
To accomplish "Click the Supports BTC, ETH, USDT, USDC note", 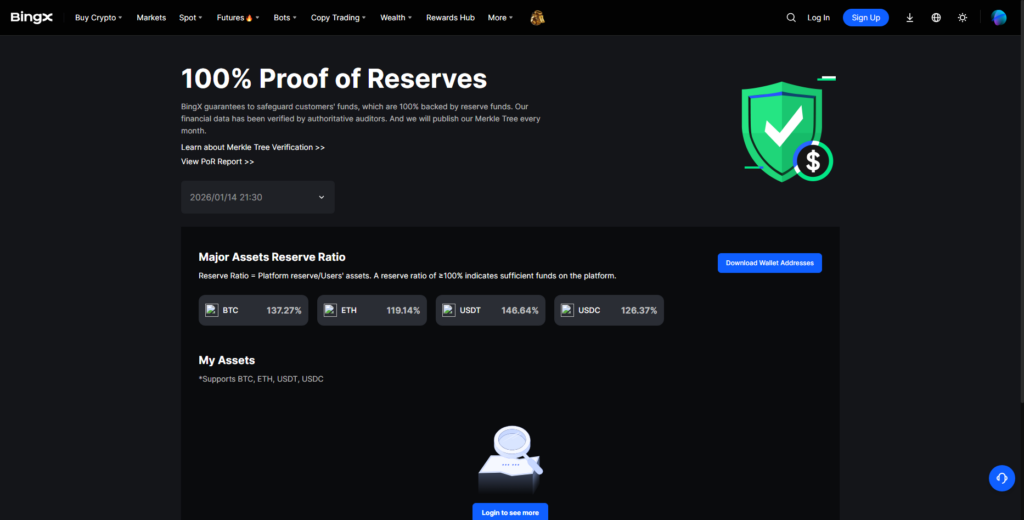I will pos(261,379).
